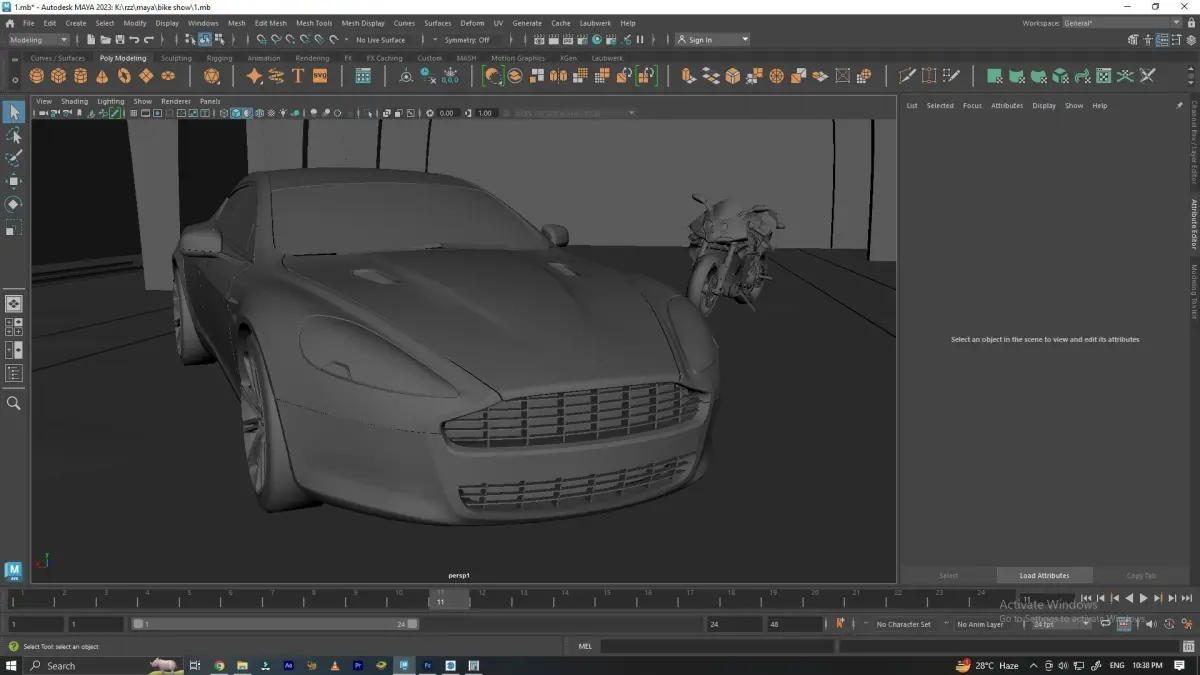Switch to the Rendering shelf tab
This screenshot has height=675, width=1200.
tap(312, 58)
